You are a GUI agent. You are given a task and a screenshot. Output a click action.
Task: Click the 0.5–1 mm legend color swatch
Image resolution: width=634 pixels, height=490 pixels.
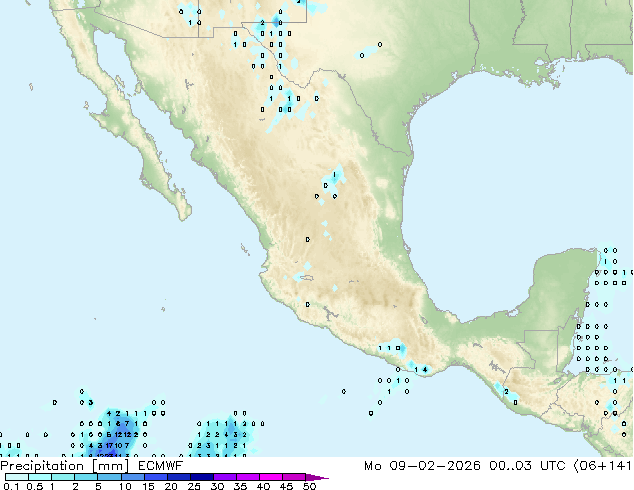click(40, 477)
